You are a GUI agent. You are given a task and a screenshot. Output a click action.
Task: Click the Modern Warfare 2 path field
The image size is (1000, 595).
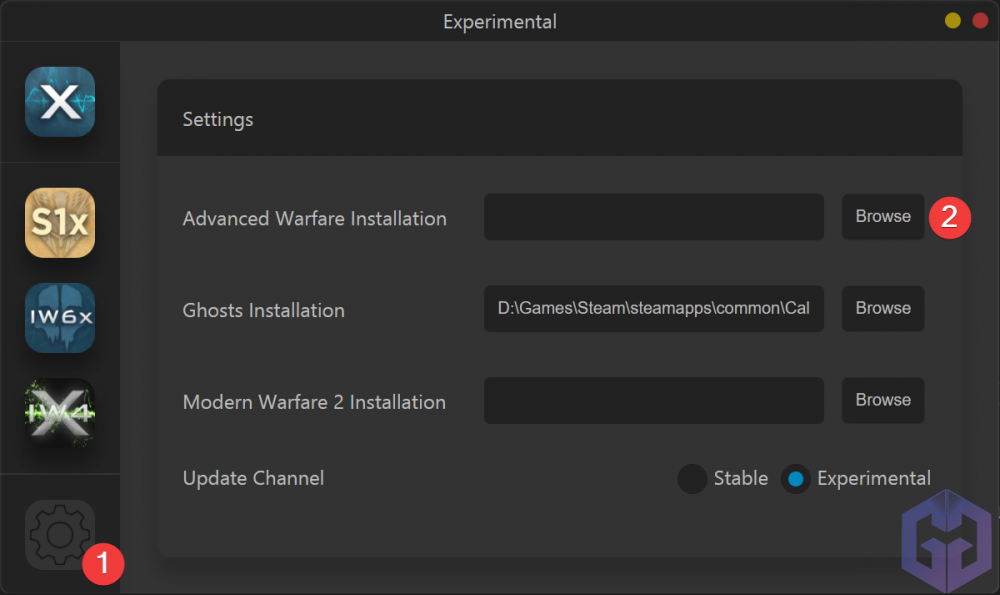coord(653,400)
